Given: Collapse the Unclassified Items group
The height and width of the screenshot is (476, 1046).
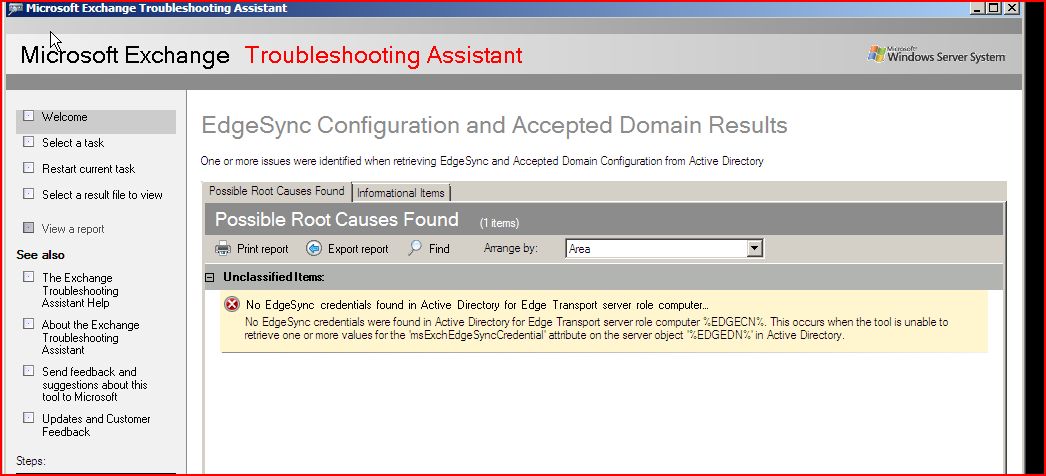Looking at the screenshot, I should [x=210, y=277].
